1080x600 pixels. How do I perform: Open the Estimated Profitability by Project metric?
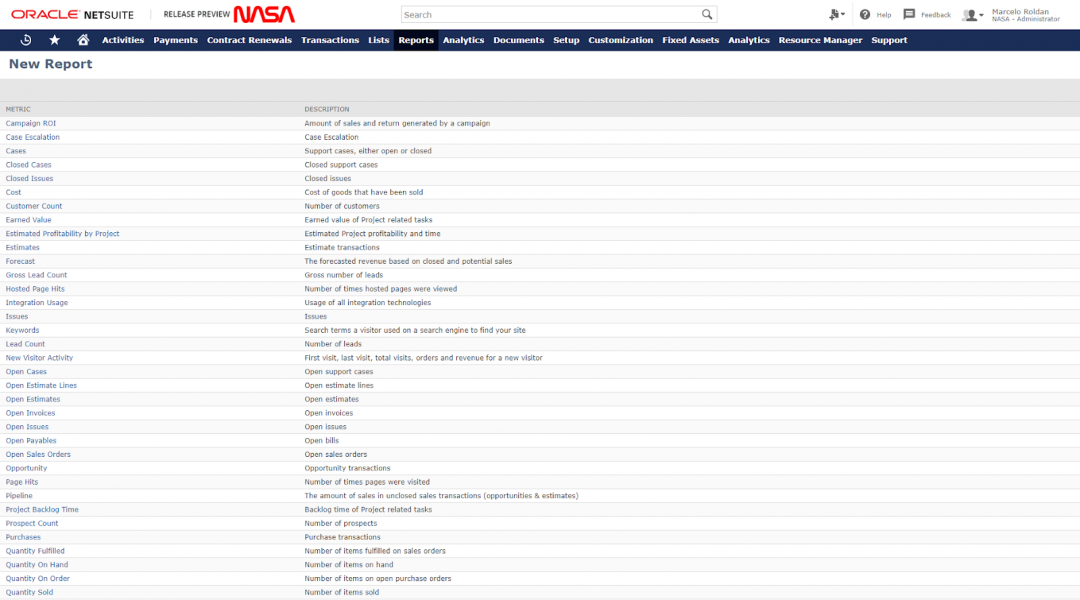(x=62, y=234)
